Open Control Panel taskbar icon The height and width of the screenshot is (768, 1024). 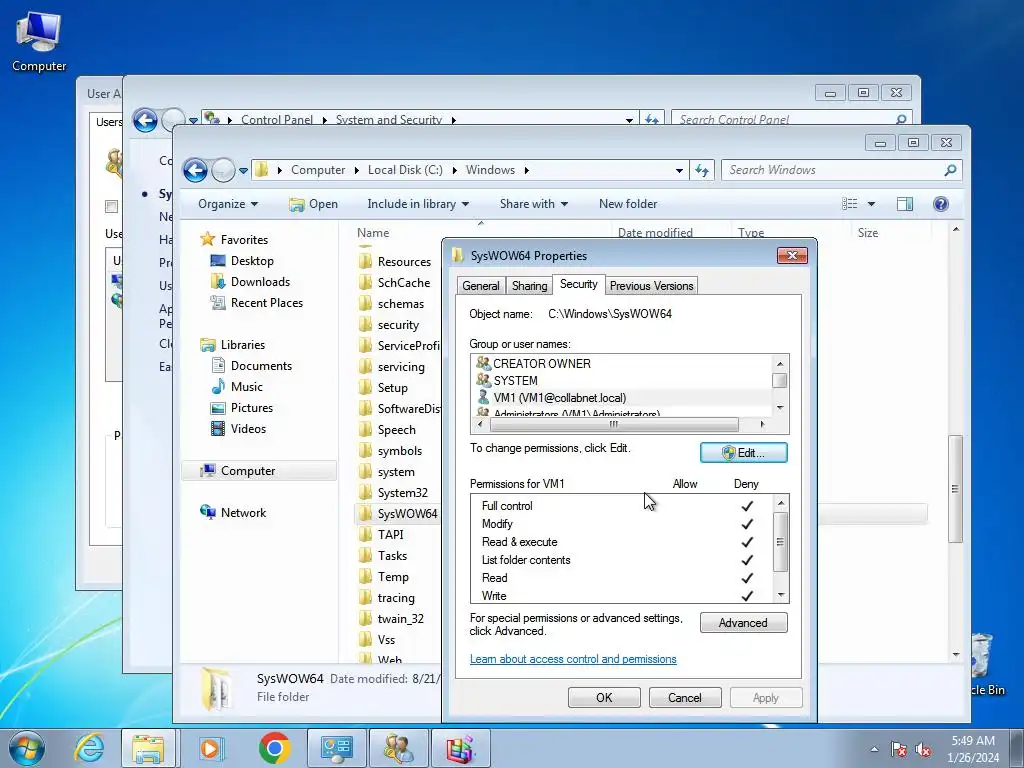tap(336, 748)
